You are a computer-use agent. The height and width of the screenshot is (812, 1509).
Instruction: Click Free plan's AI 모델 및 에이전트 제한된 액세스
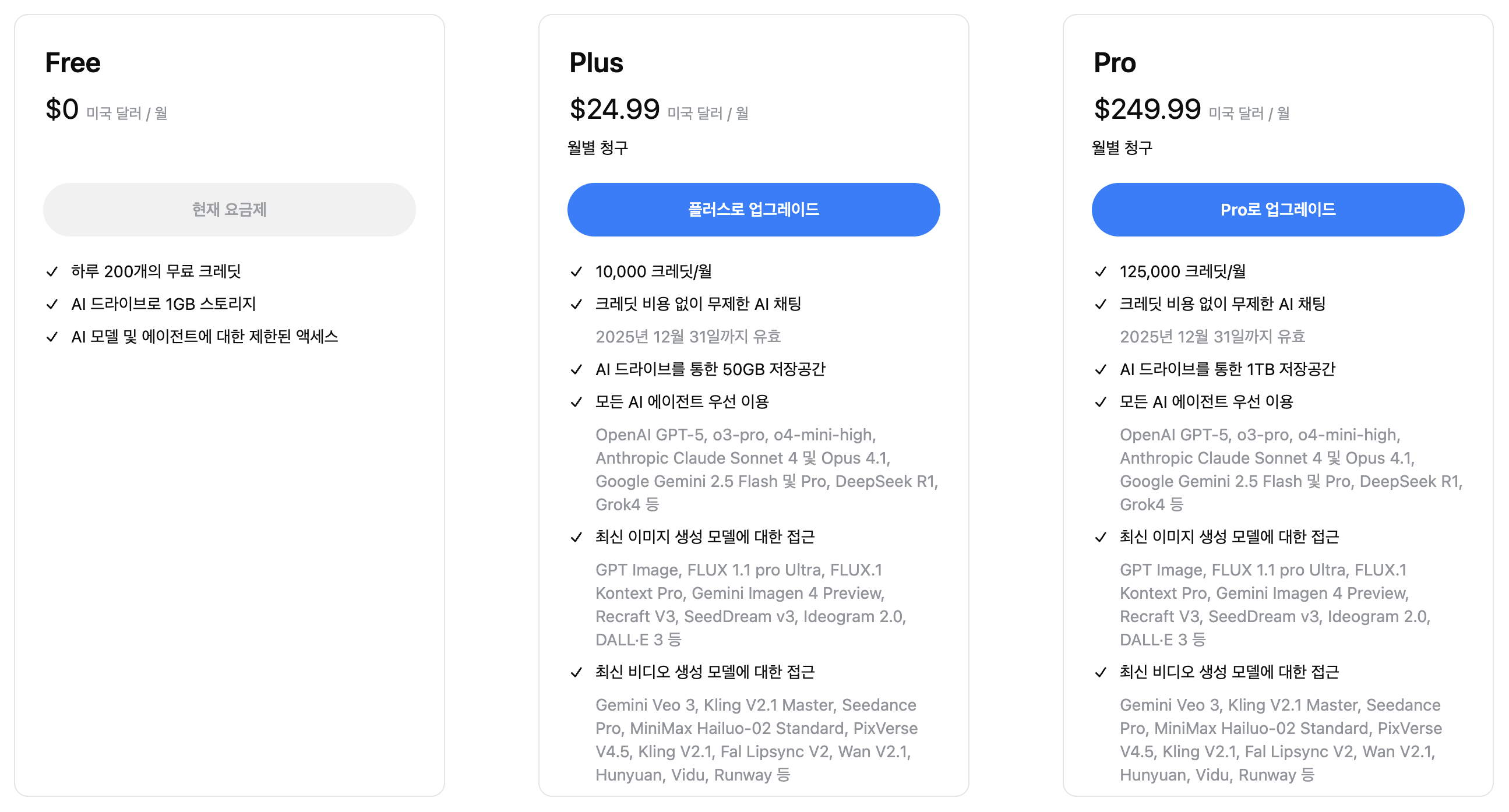(x=205, y=337)
